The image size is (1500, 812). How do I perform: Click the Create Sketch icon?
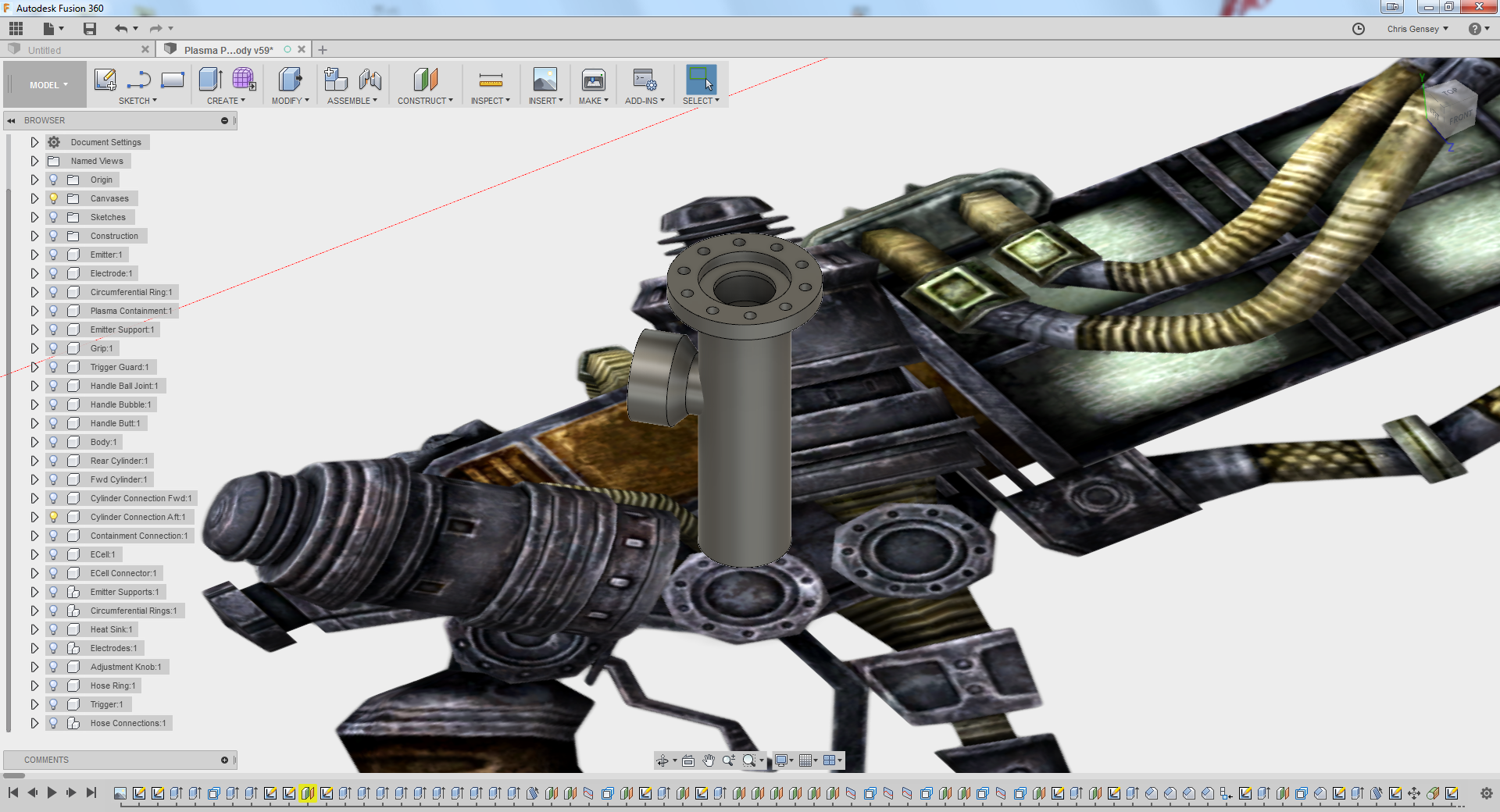[x=105, y=80]
